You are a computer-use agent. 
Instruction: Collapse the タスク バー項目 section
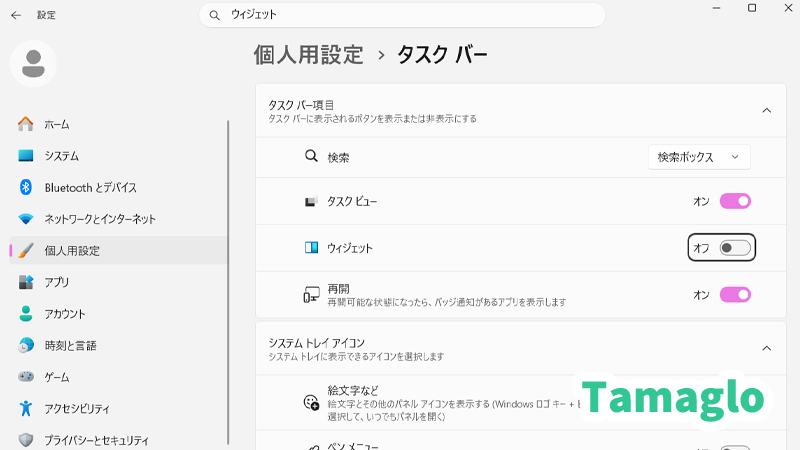pos(766,110)
